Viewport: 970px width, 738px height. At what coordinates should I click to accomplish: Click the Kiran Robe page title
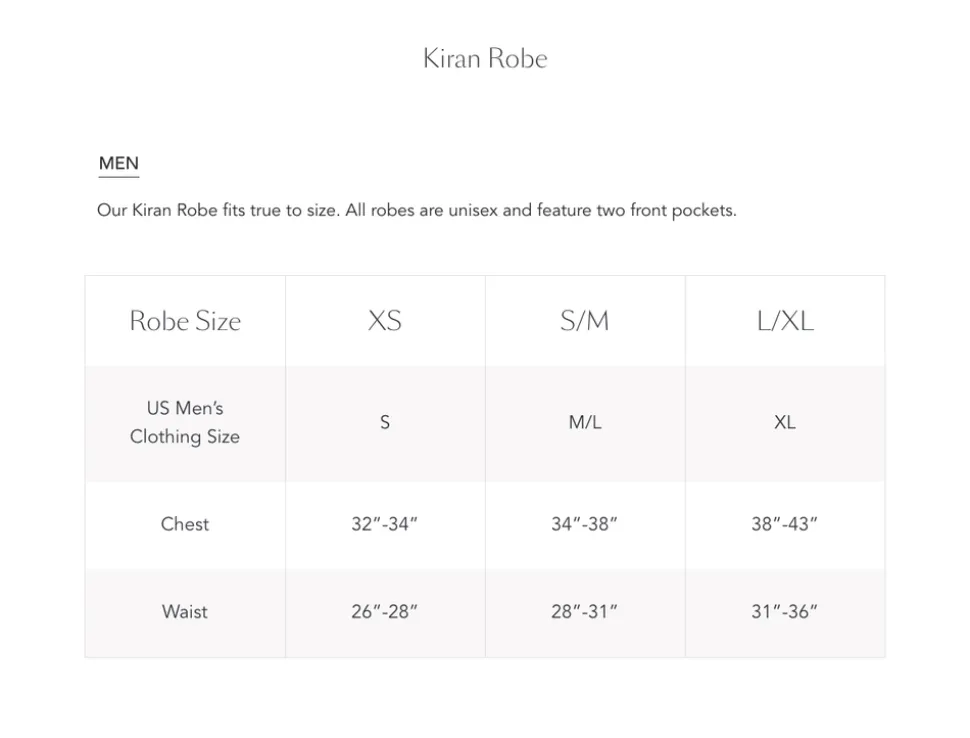coord(485,58)
